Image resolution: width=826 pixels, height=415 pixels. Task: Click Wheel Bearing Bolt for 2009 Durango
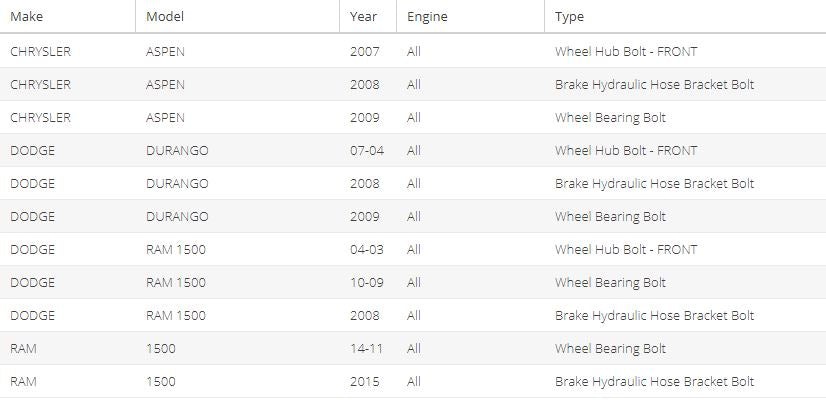[x=610, y=216]
